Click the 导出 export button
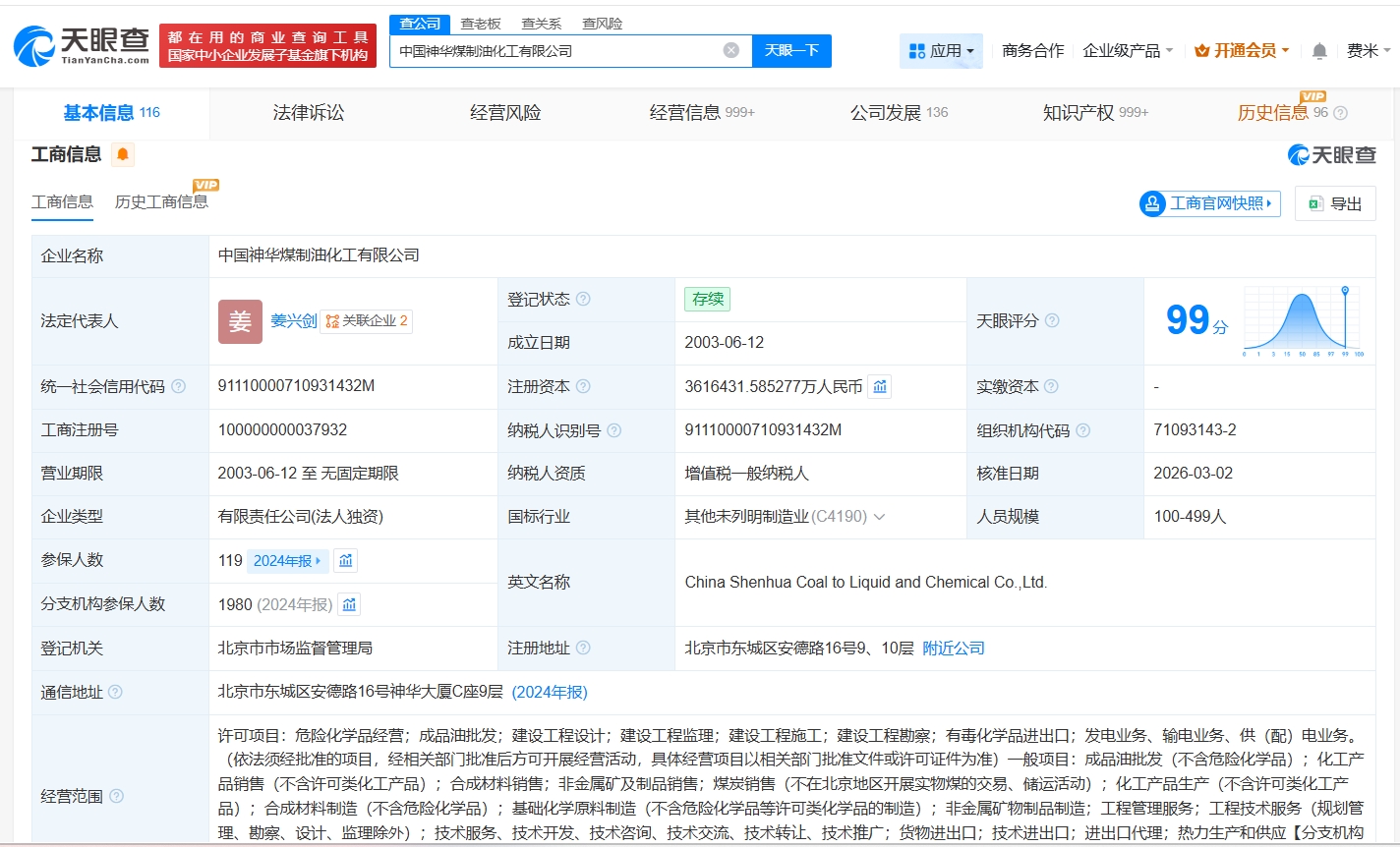1400x847 pixels. tap(1335, 203)
